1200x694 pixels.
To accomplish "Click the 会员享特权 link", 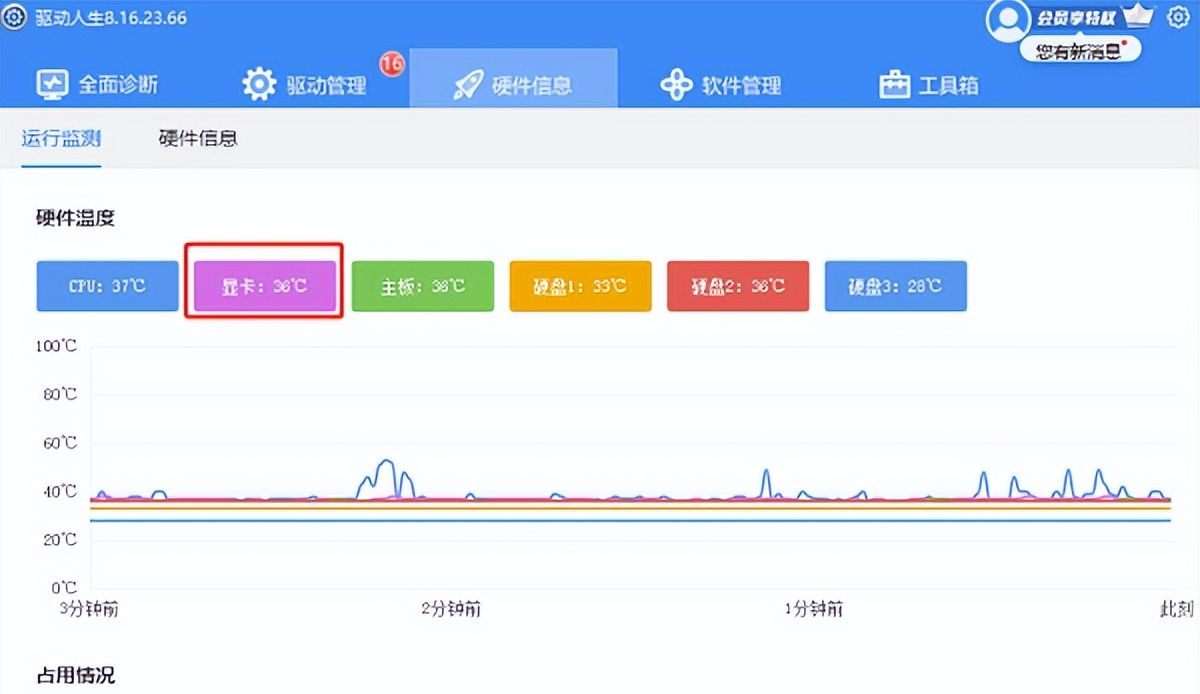I will pos(1075,18).
